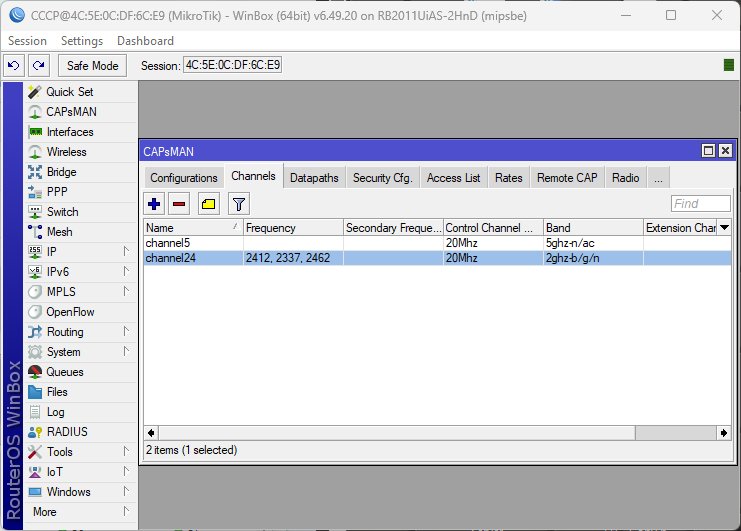Switch to the Remote CAP tab
The height and width of the screenshot is (531, 741).
567,178
